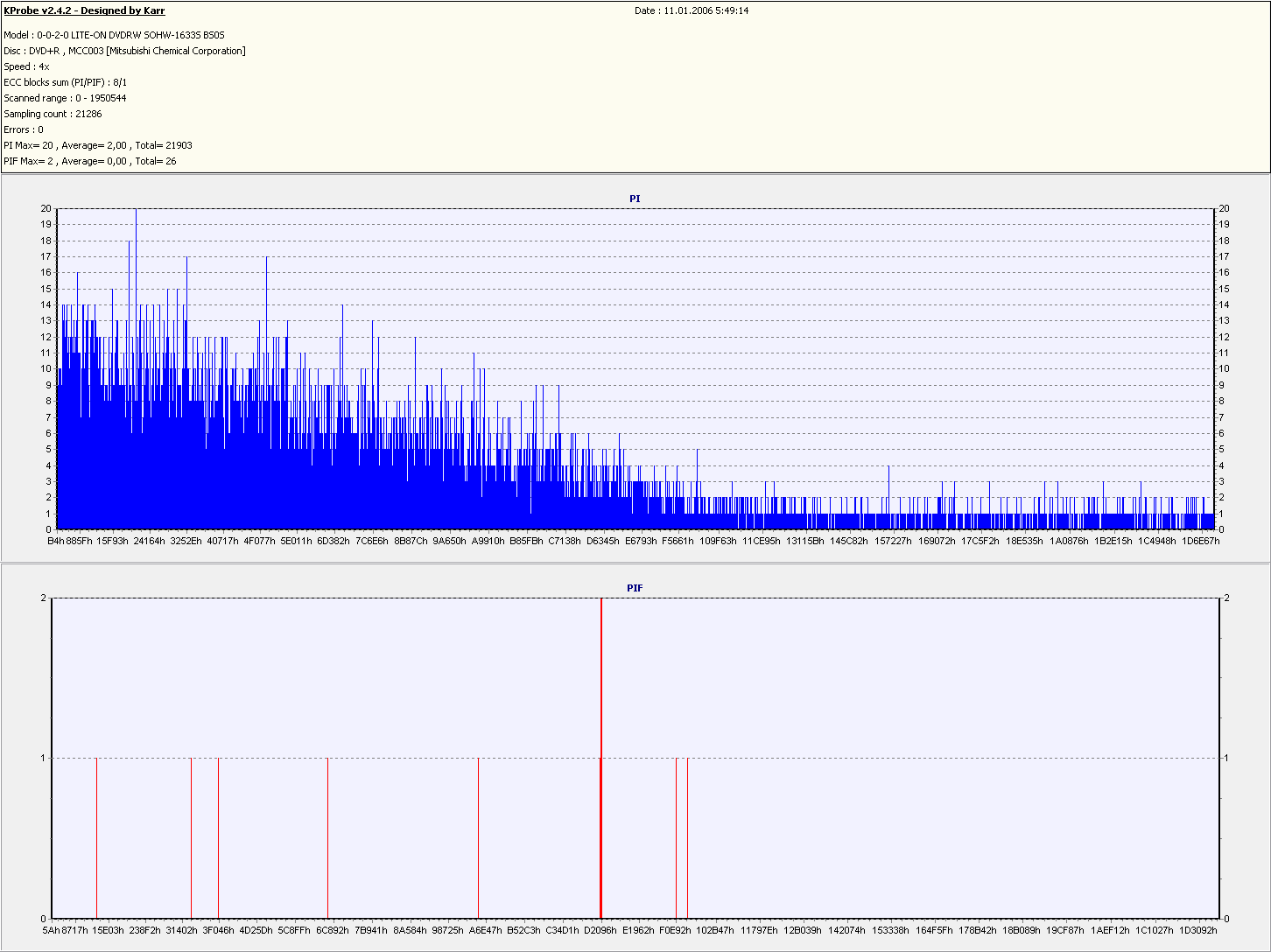
Task: Click the PI chart title
Action: (635, 199)
